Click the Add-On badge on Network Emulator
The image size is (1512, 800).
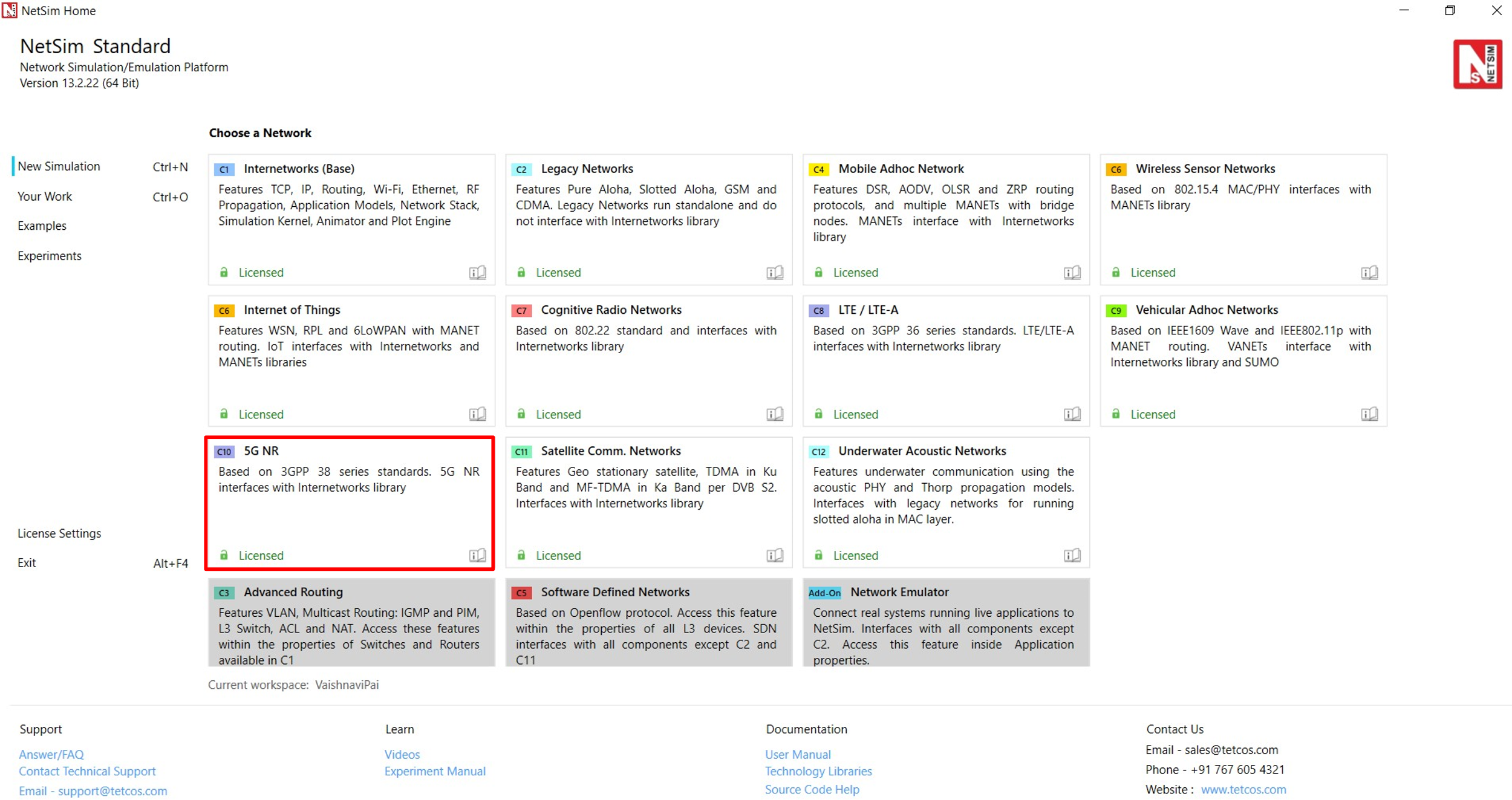pyautogui.click(x=824, y=593)
